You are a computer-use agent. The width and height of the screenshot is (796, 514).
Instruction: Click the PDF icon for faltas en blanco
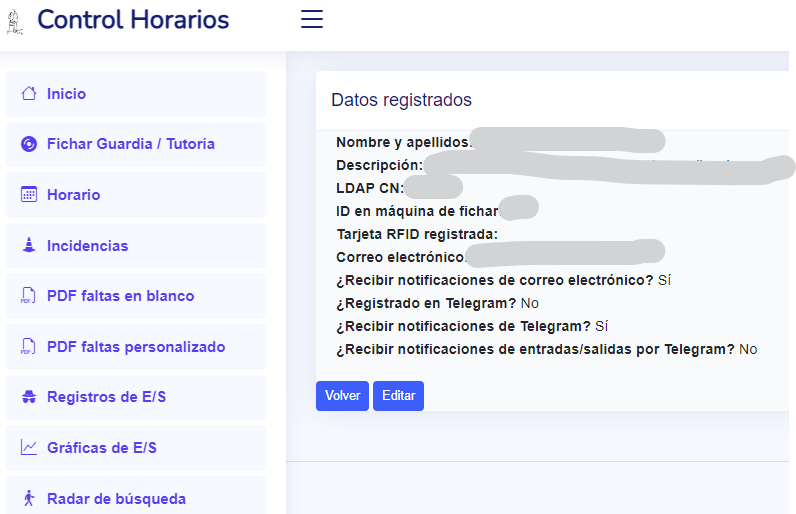[28, 295]
